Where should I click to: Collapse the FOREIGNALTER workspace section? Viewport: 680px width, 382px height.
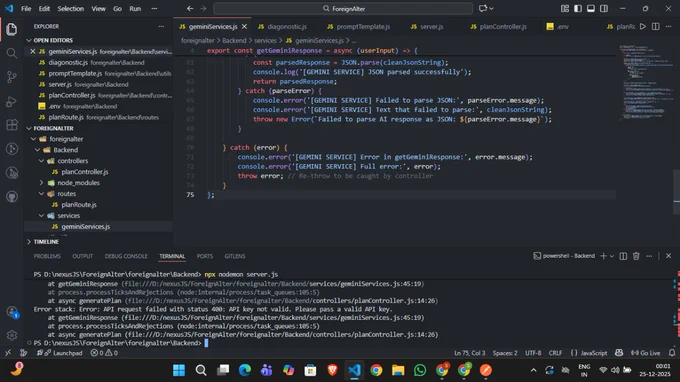[29, 128]
